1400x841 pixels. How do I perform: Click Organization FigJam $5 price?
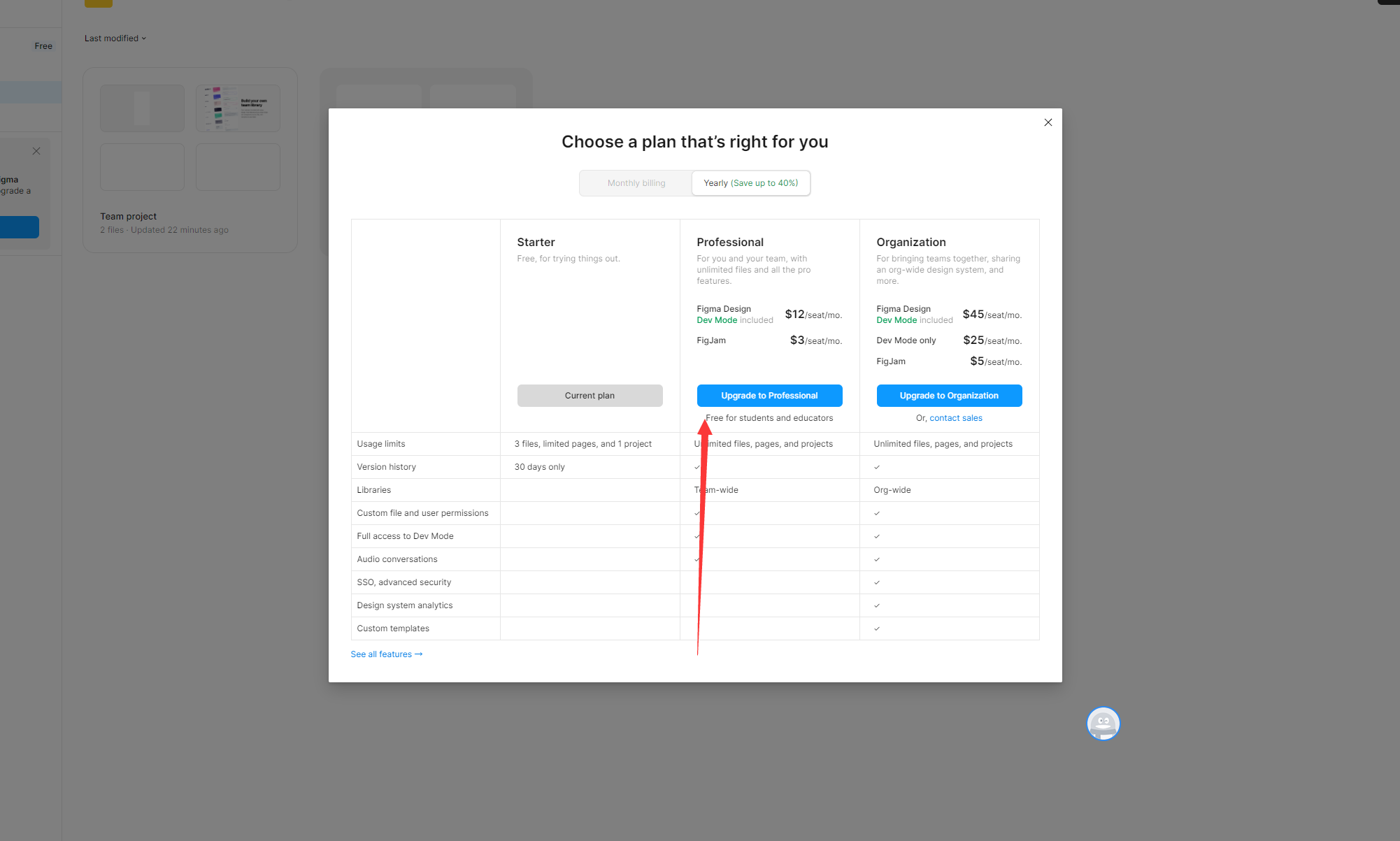pos(996,361)
